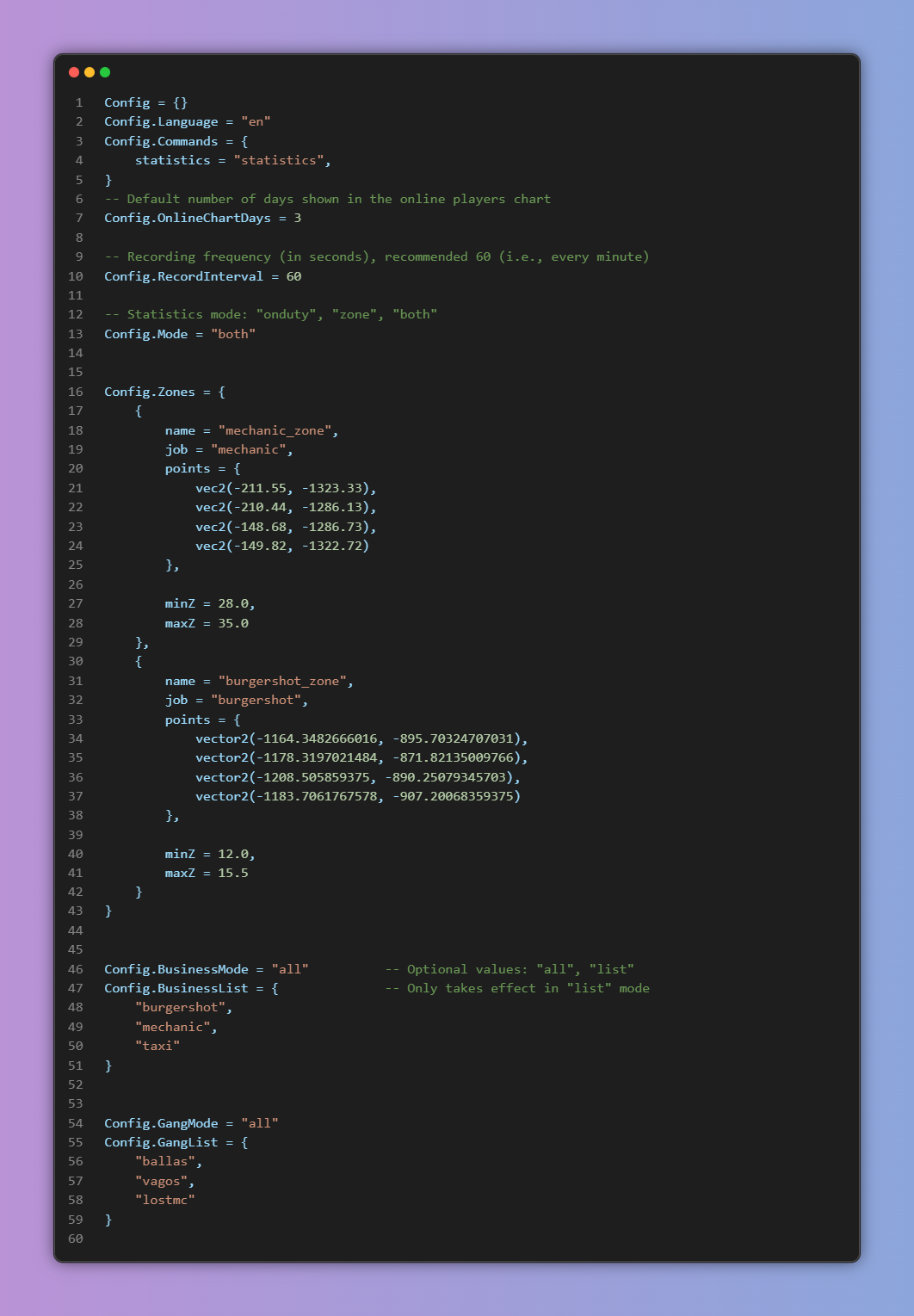Image resolution: width=914 pixels, height=1316 pixels.
Task: Click the comment starting "Optional values:"
Action: (509, 969)
